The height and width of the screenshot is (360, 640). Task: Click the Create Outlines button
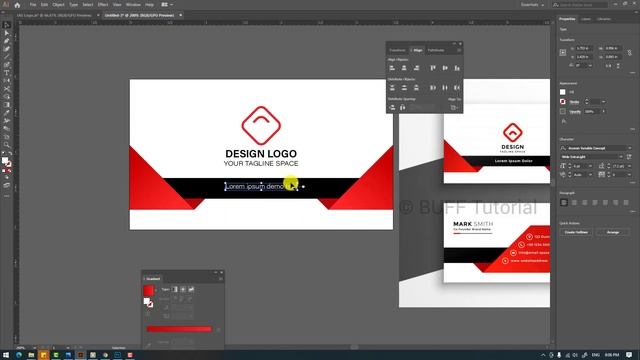(576, 232)
